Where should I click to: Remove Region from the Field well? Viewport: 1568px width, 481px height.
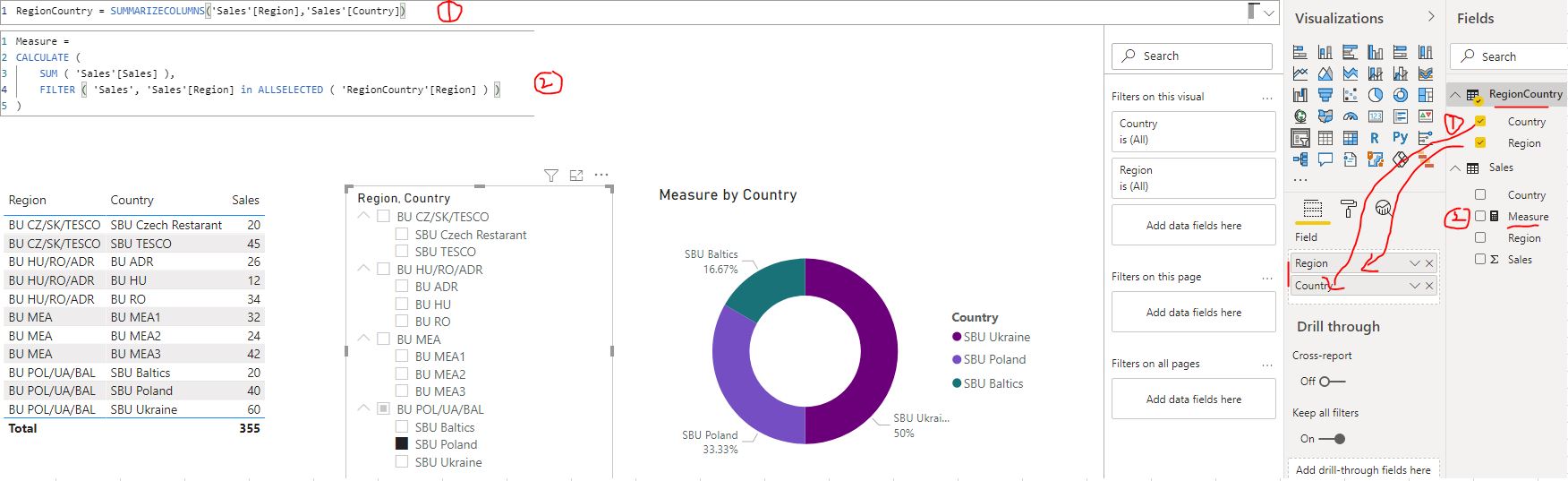coord(1429,263)
